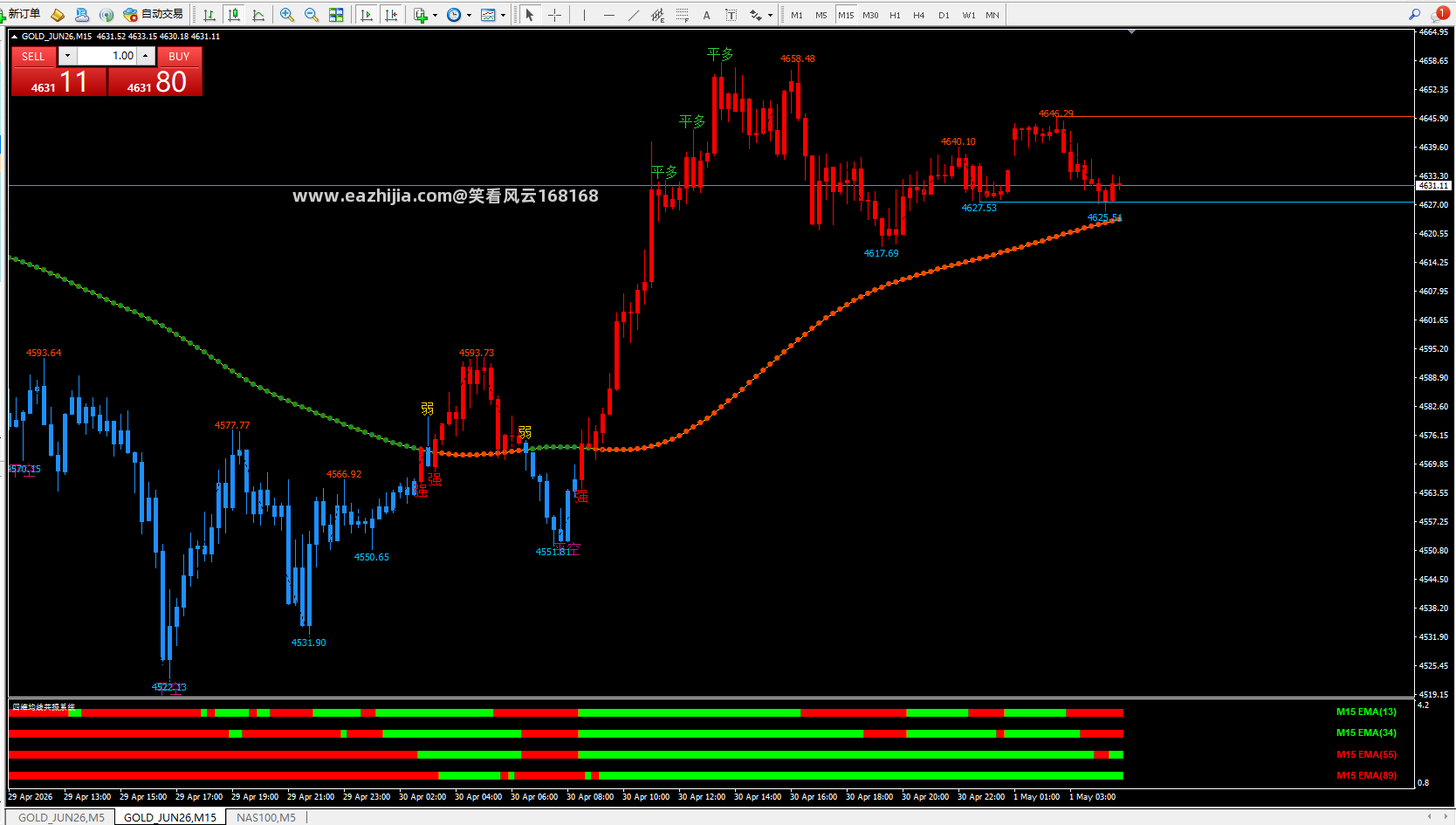Switch timeframe to W1

969,15
